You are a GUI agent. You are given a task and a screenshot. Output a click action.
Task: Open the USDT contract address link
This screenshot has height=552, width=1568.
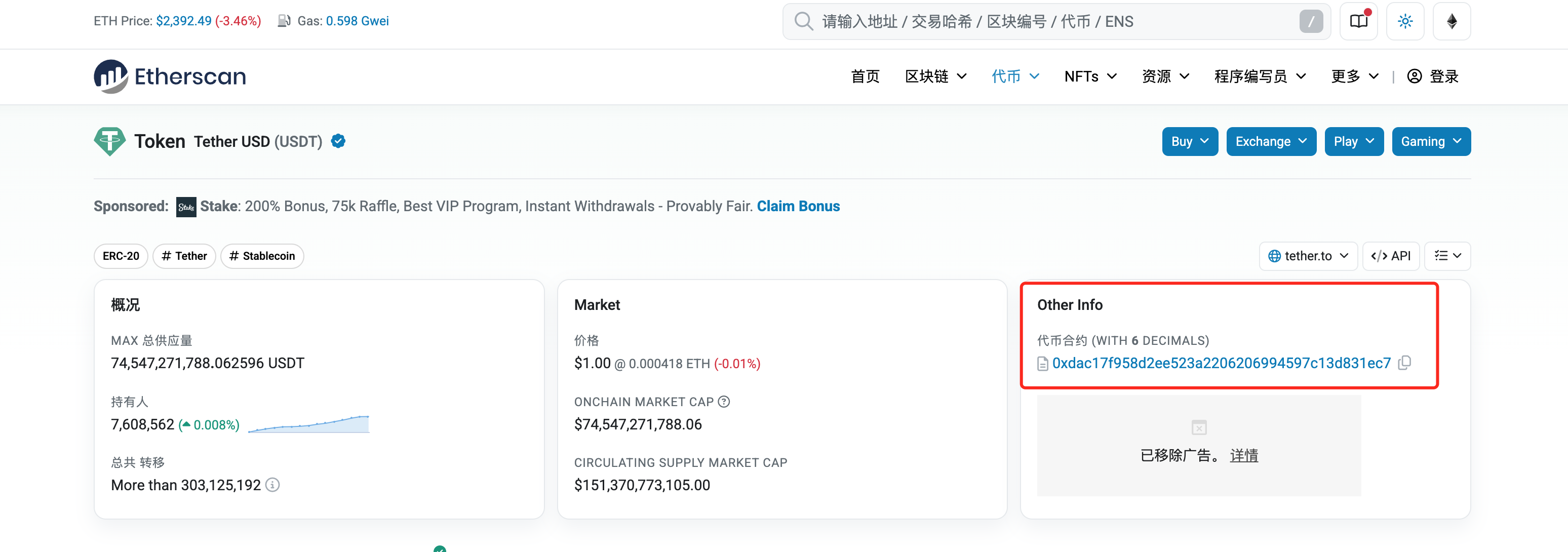click(x=1221, y=363)
